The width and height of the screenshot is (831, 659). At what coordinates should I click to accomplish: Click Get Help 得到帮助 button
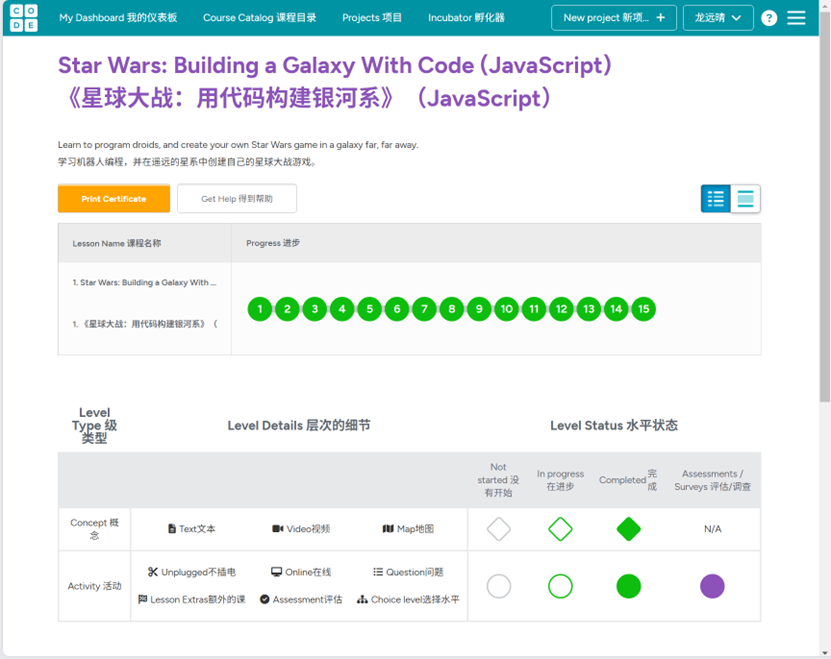[237, 199]
